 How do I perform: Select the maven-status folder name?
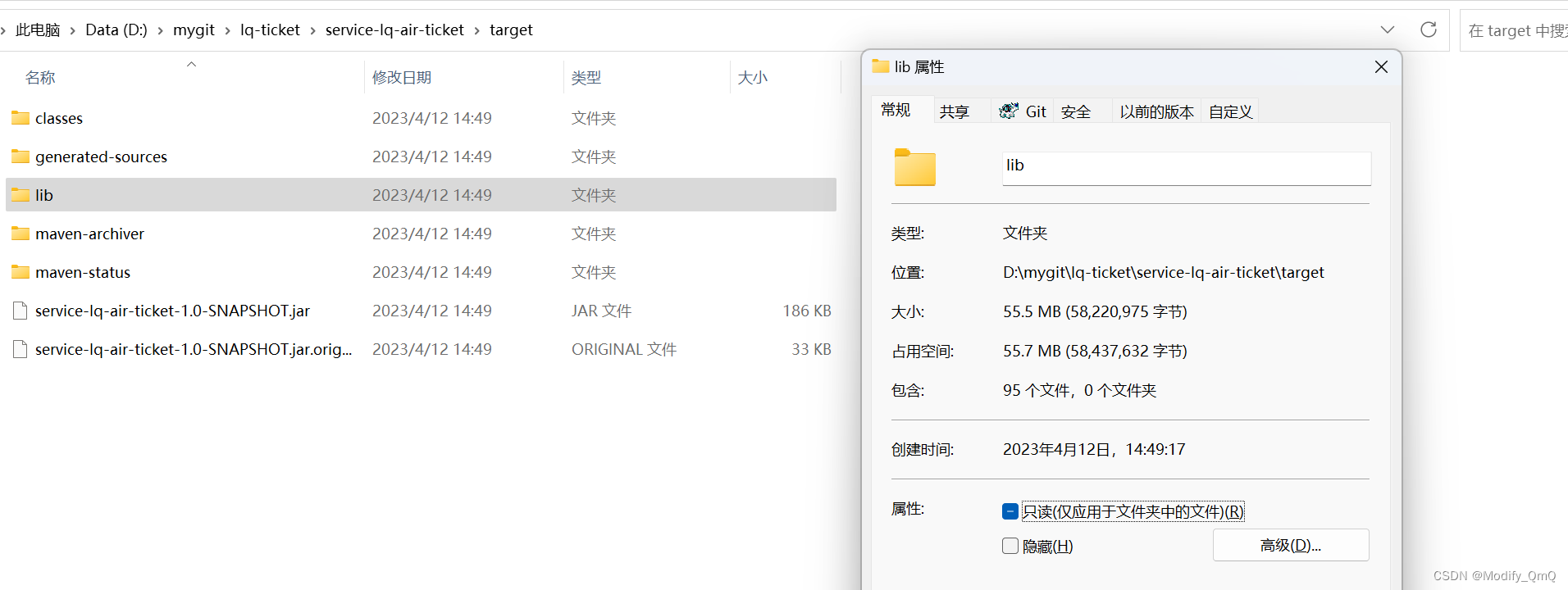coord(83,272)
